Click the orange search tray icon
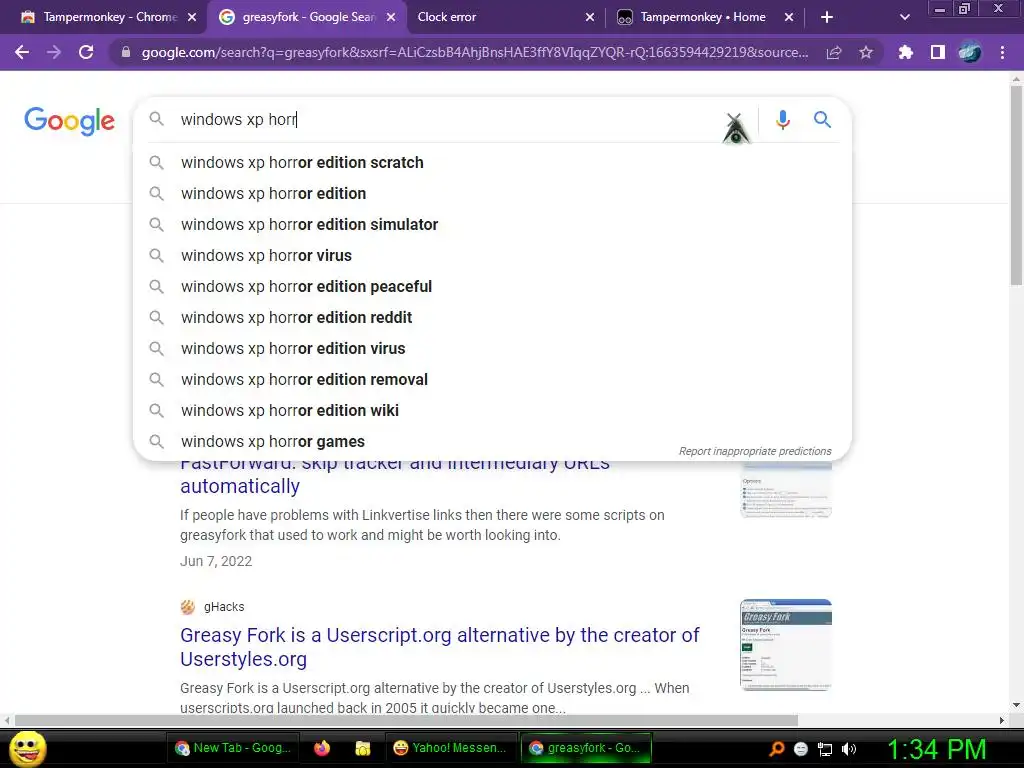Image resolution: width=1024 pixels, height=768 pixels. click(777, 749)
